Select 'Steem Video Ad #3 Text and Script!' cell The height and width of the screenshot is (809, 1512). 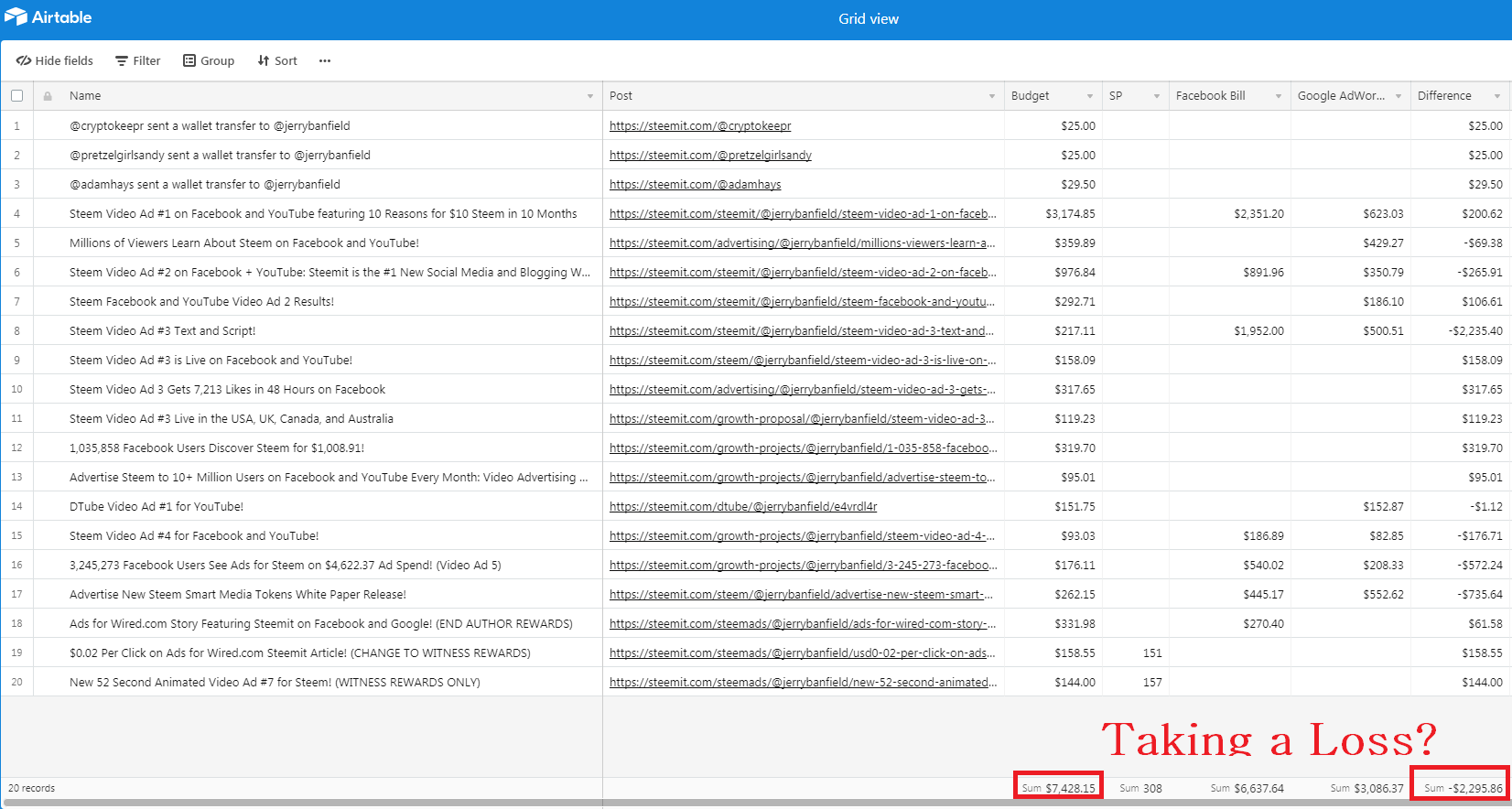318,330
